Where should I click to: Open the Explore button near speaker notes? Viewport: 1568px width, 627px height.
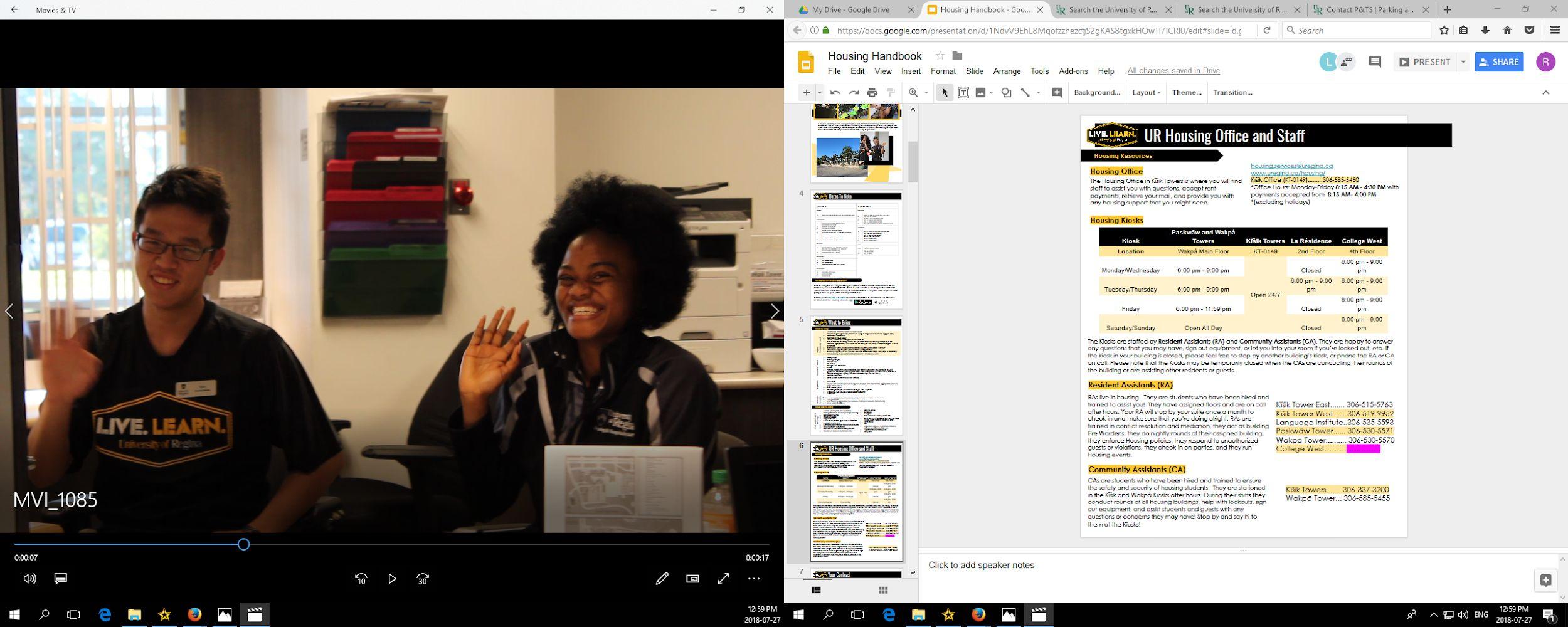pyautogui.click(x=1545, y=580)
